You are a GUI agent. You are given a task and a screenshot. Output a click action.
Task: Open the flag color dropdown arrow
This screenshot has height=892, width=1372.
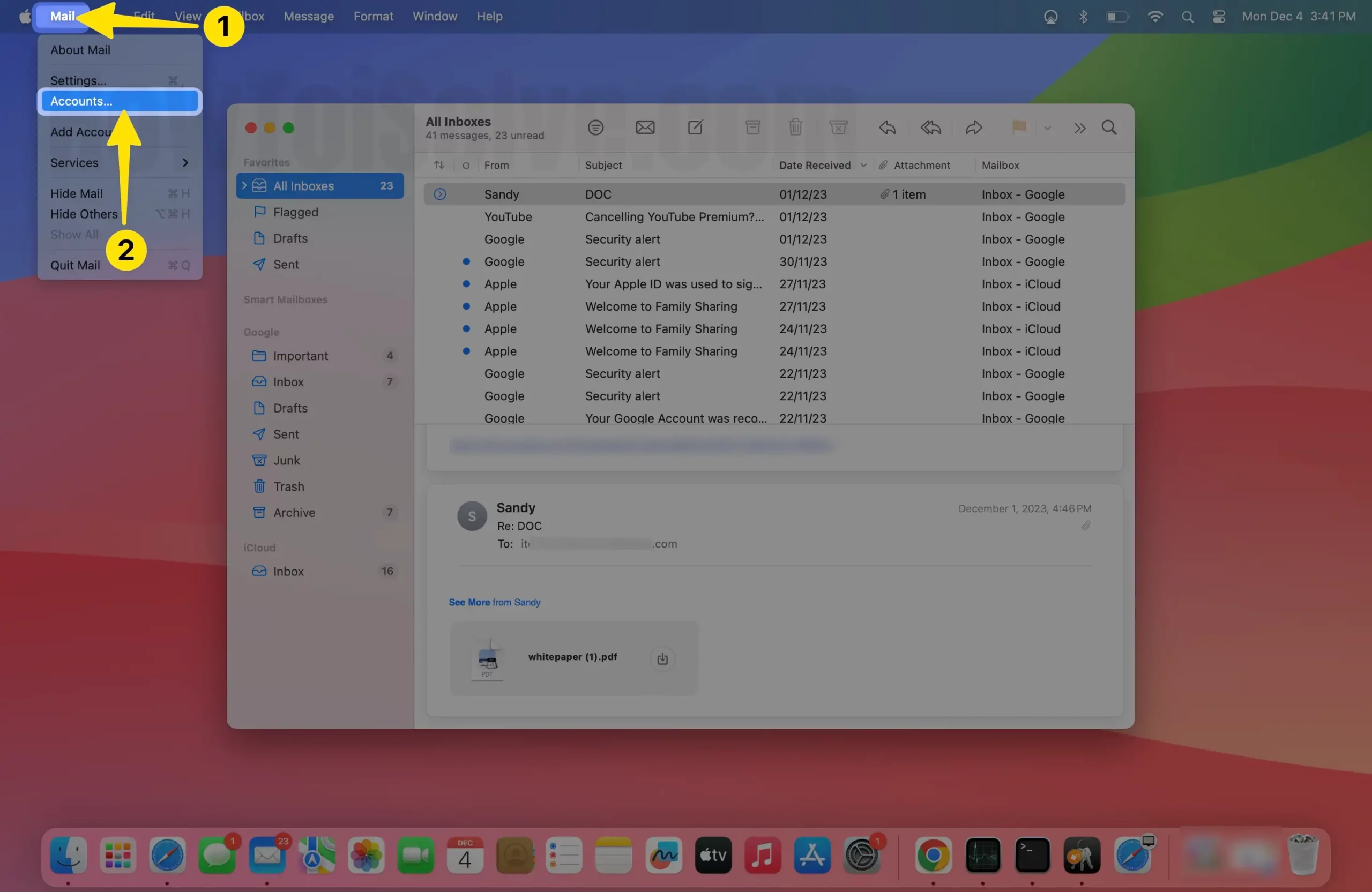[x=1047, y=129]
